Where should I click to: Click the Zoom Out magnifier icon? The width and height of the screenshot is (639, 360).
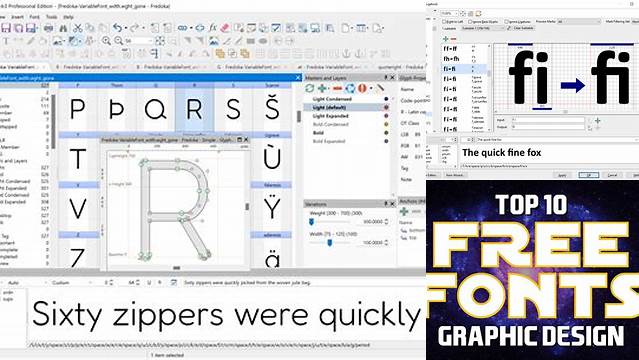pyautogui.click(x=119, y=41)
